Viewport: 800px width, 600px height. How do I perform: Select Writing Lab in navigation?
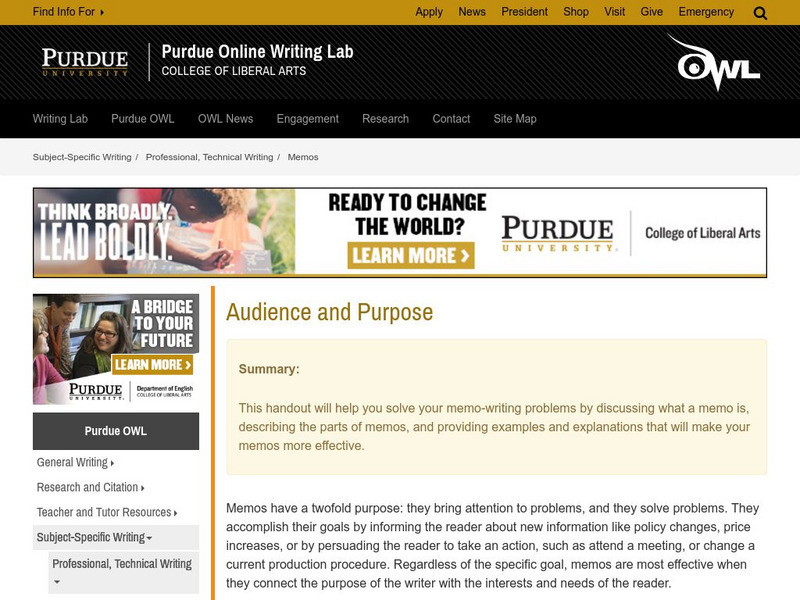pos(60,119)
